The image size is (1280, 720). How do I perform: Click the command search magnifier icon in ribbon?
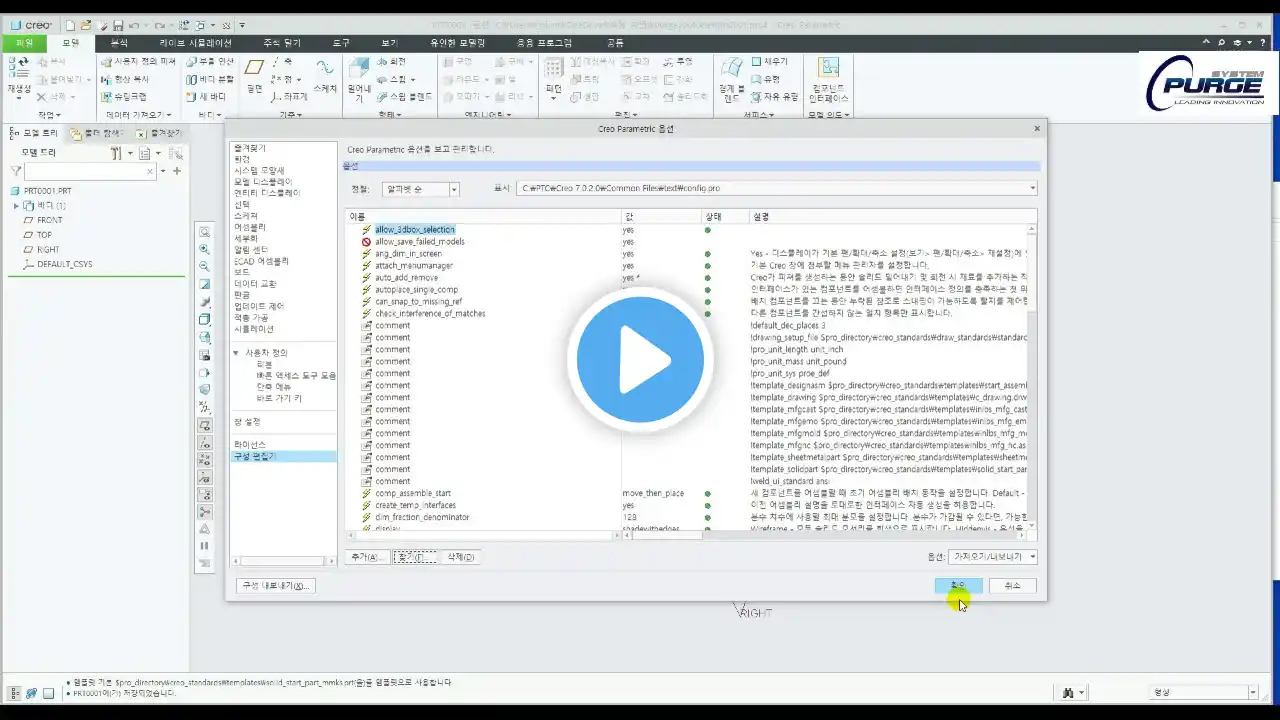[1222, 43]
